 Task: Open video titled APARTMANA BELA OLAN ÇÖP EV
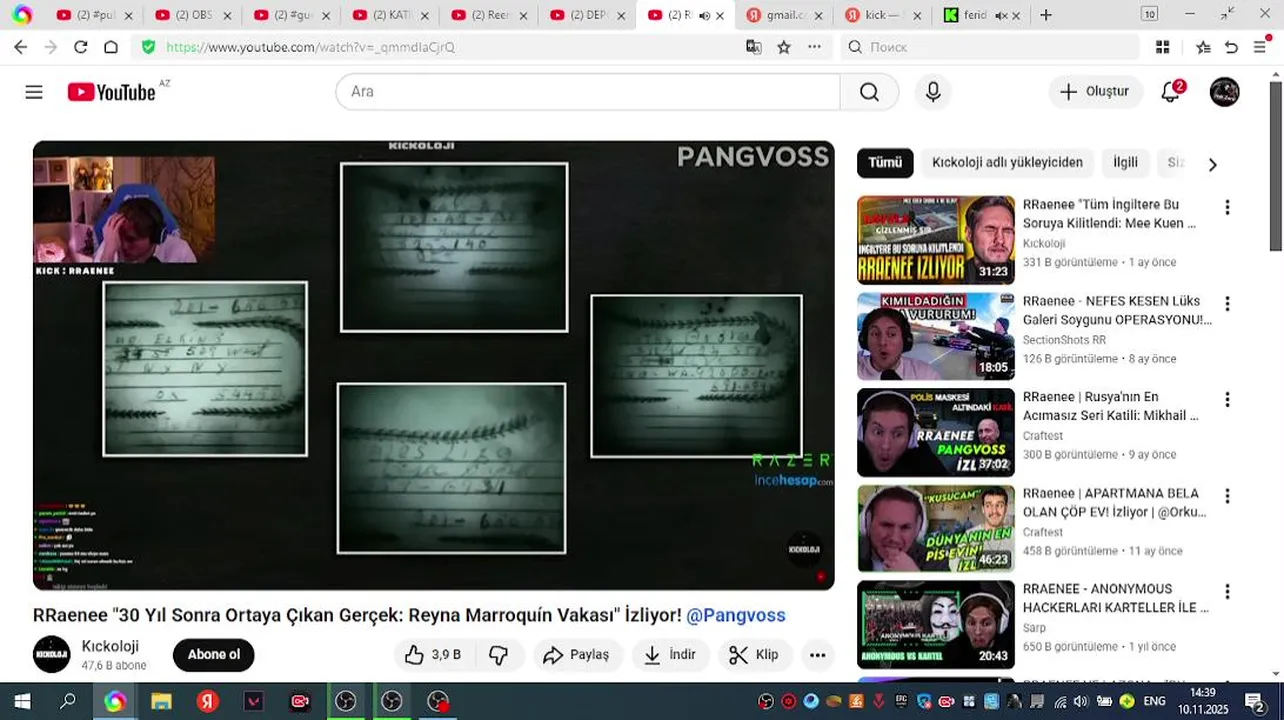point(1114,503)
